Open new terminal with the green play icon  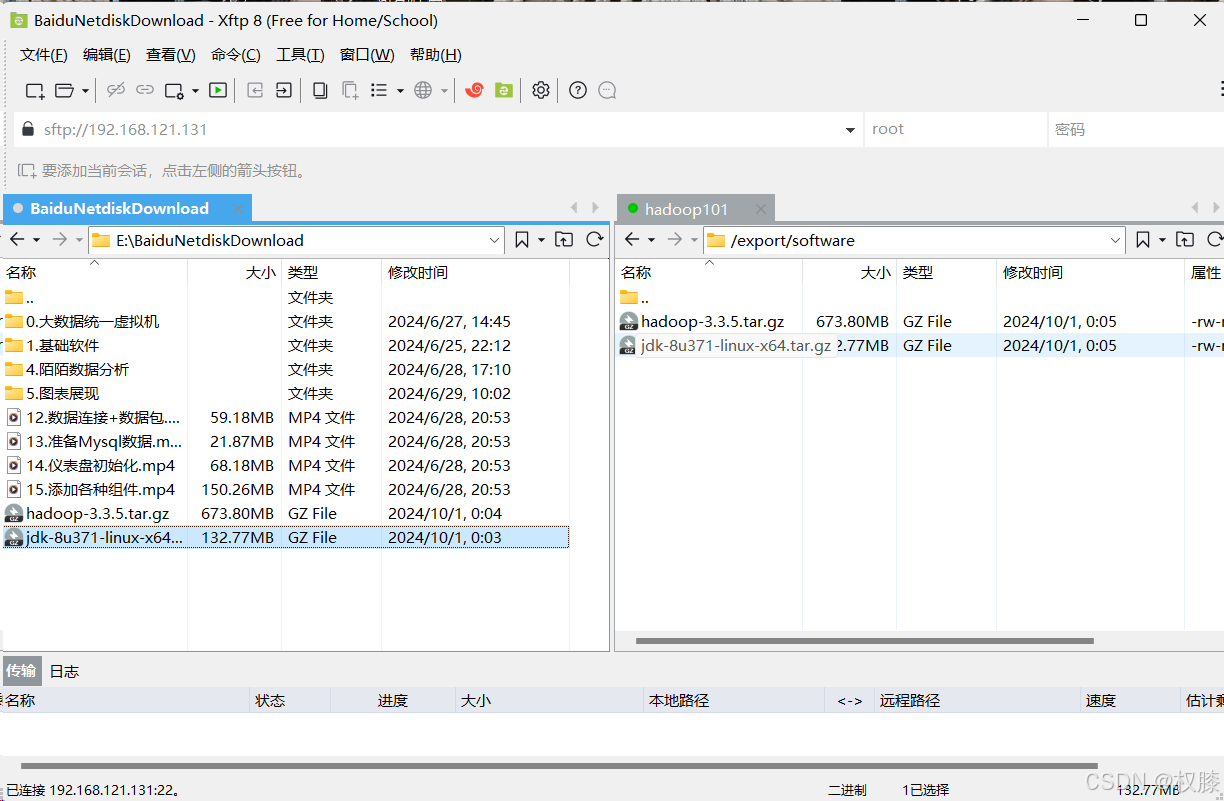coord(218,90)
